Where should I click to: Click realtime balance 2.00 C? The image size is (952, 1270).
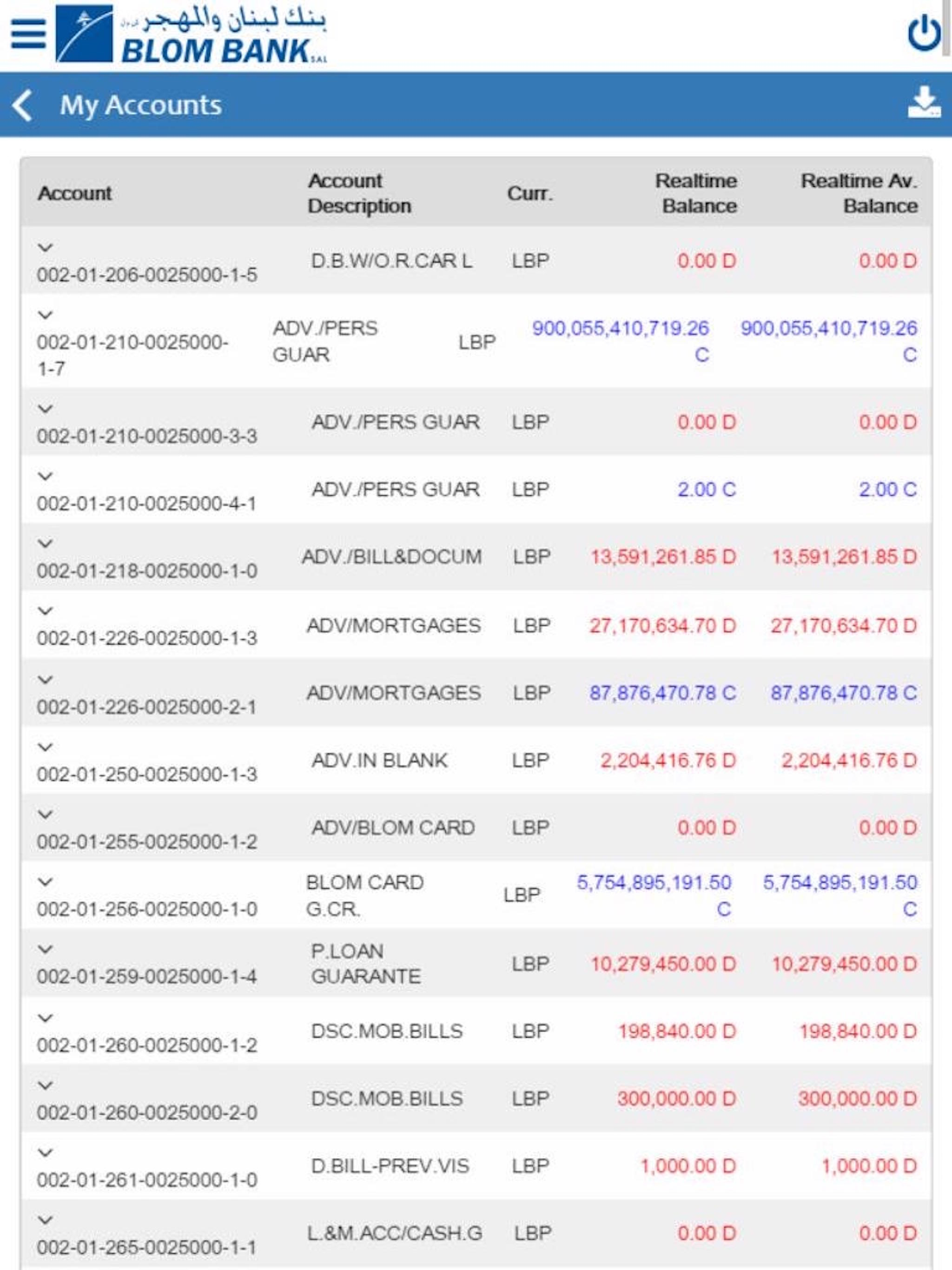(707, 489)
